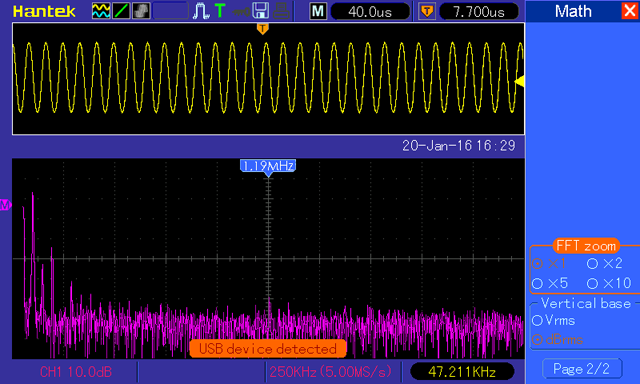Image resolution: width=640 pixels, height=384 pixels.
Task: Click the 40.0us timebase readout
Action: [370, 11]
